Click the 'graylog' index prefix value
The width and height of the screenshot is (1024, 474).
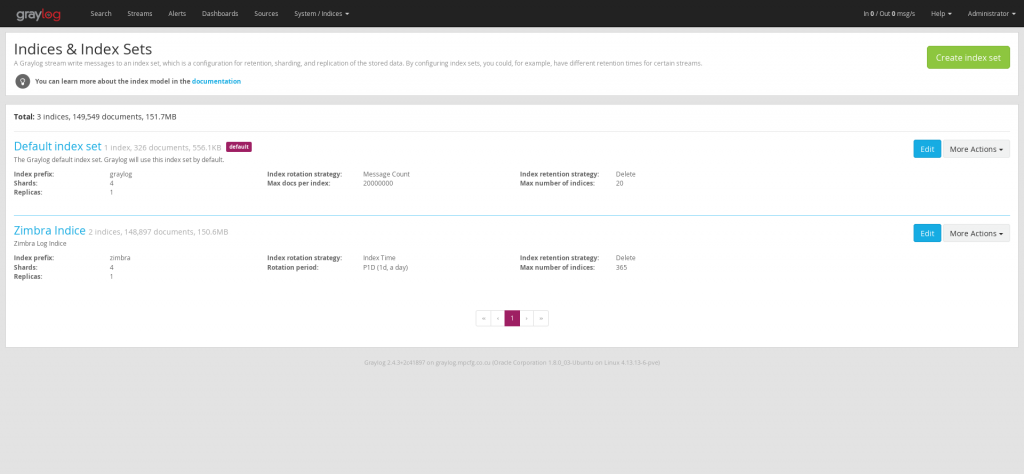(121, 174)
